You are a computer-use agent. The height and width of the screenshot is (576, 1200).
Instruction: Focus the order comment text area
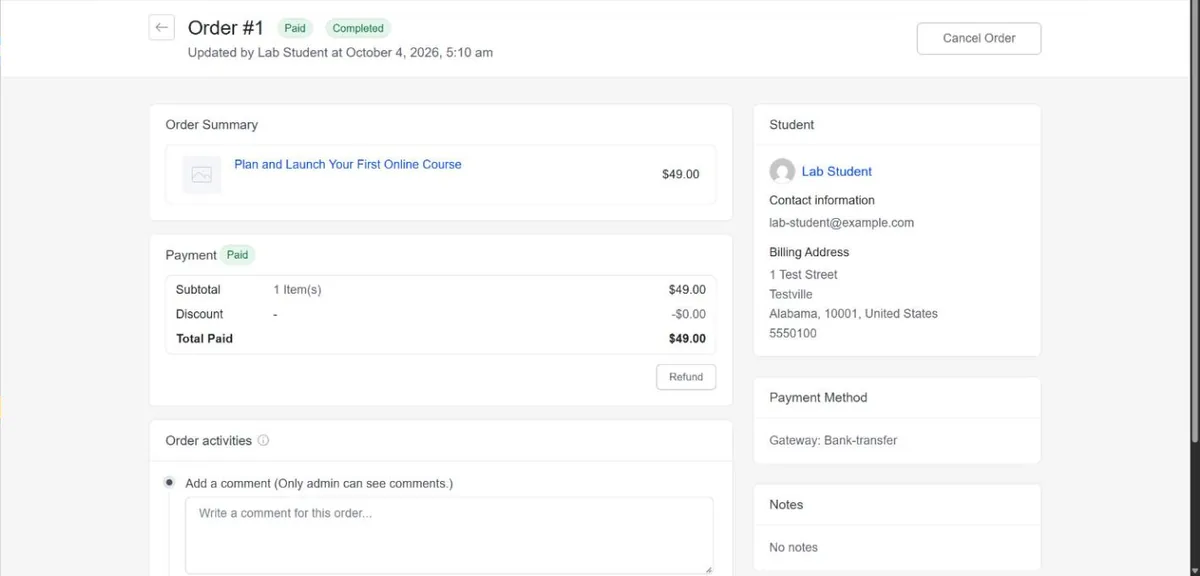click(x=450, y=535)
